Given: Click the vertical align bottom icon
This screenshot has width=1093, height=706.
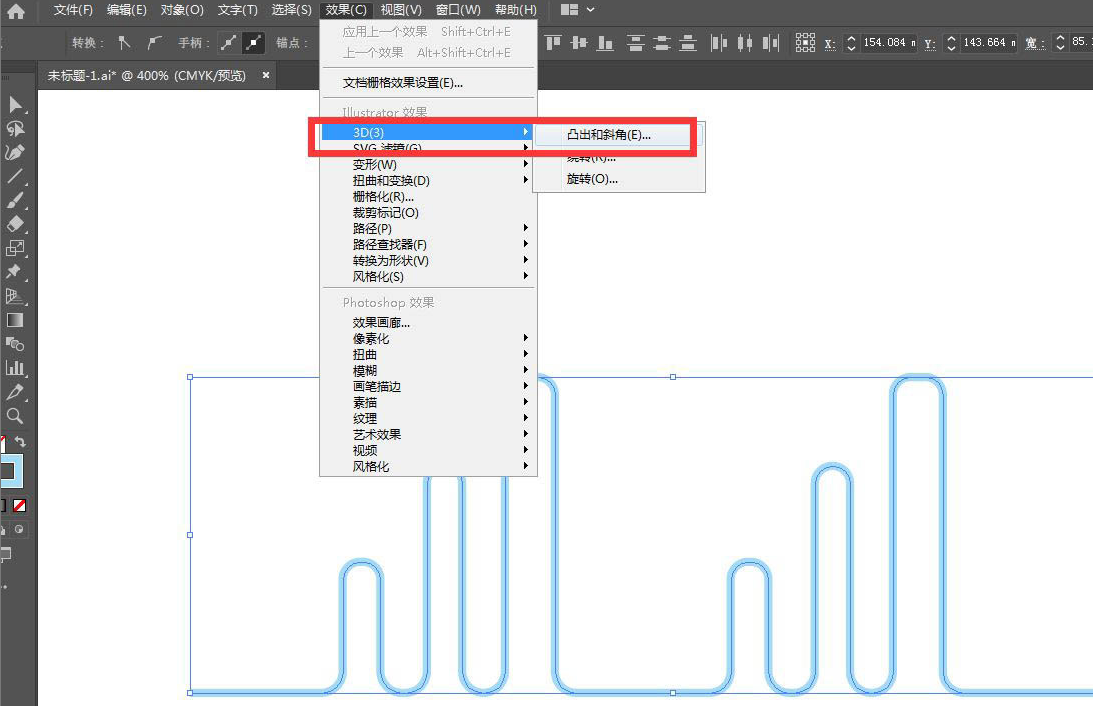Looking at the screenshot, I should click(605, 43).
